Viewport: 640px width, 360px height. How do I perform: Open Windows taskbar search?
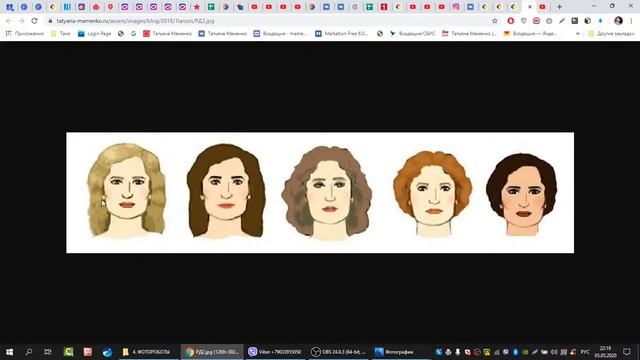(x=29, y=352)
